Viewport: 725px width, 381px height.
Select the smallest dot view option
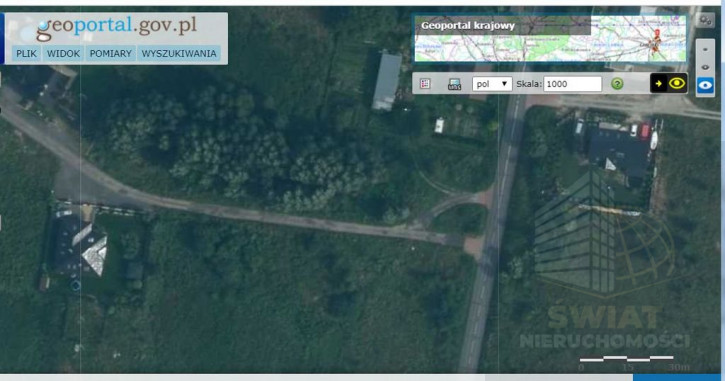click(705, 49)
